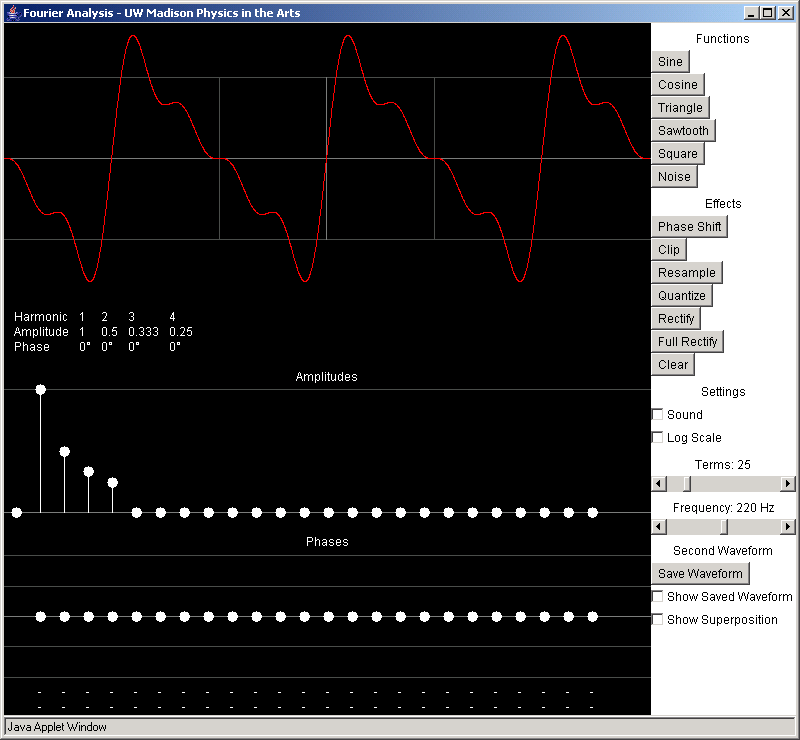This screenshot has height=740, width=800.
Task: Apply the Quantize effect
Action: coord(681,296)
